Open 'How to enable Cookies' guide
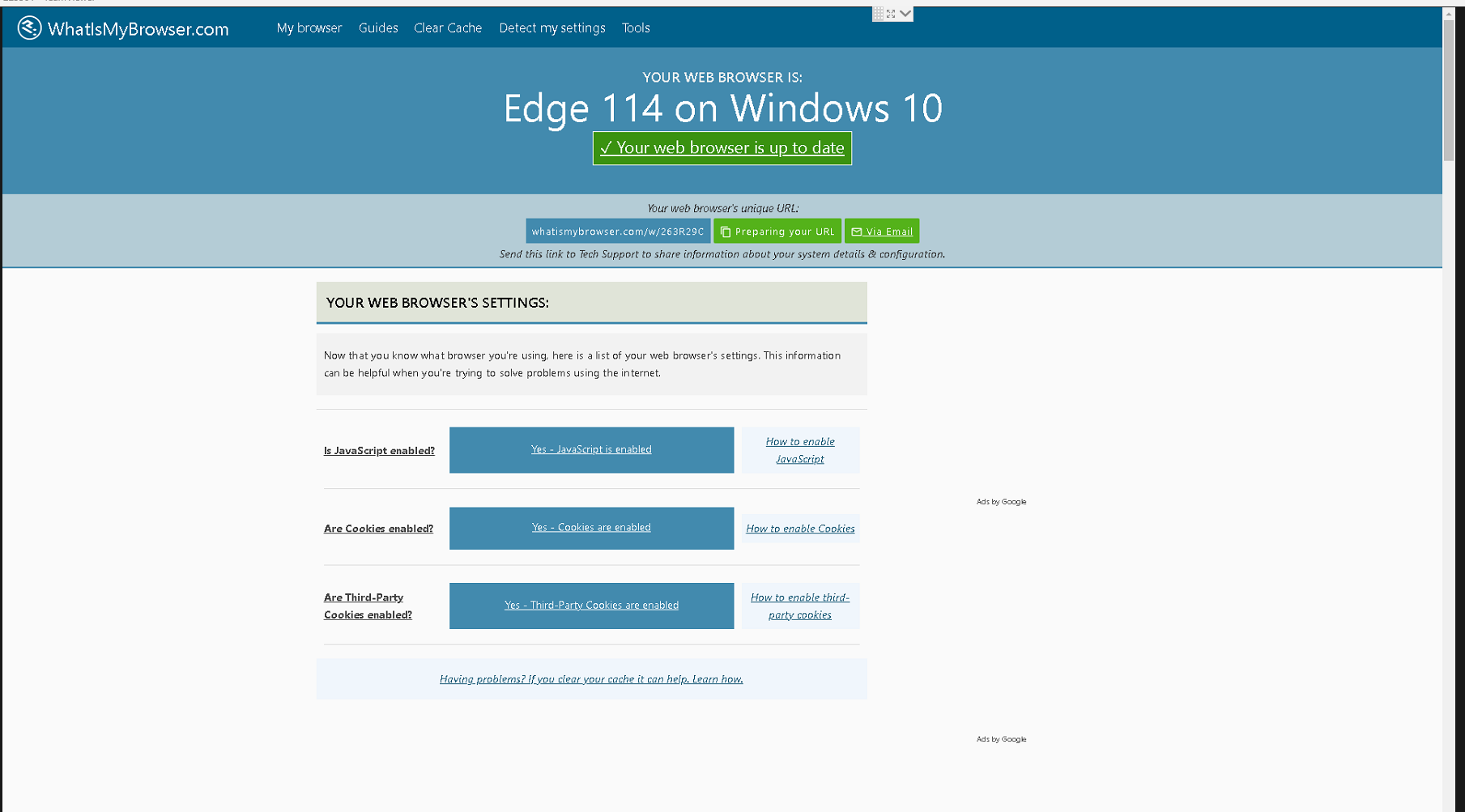 tap(800, 529)
